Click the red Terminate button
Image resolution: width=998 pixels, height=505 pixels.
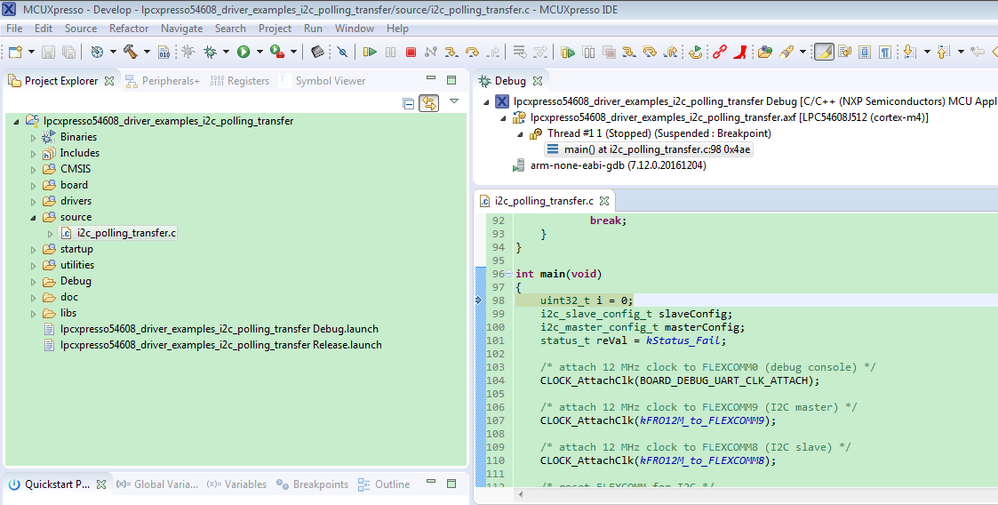(x=410, y=52)
